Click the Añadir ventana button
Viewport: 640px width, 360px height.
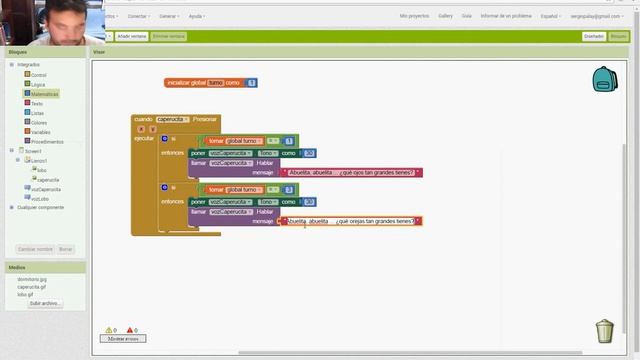[x=131, y=36]
